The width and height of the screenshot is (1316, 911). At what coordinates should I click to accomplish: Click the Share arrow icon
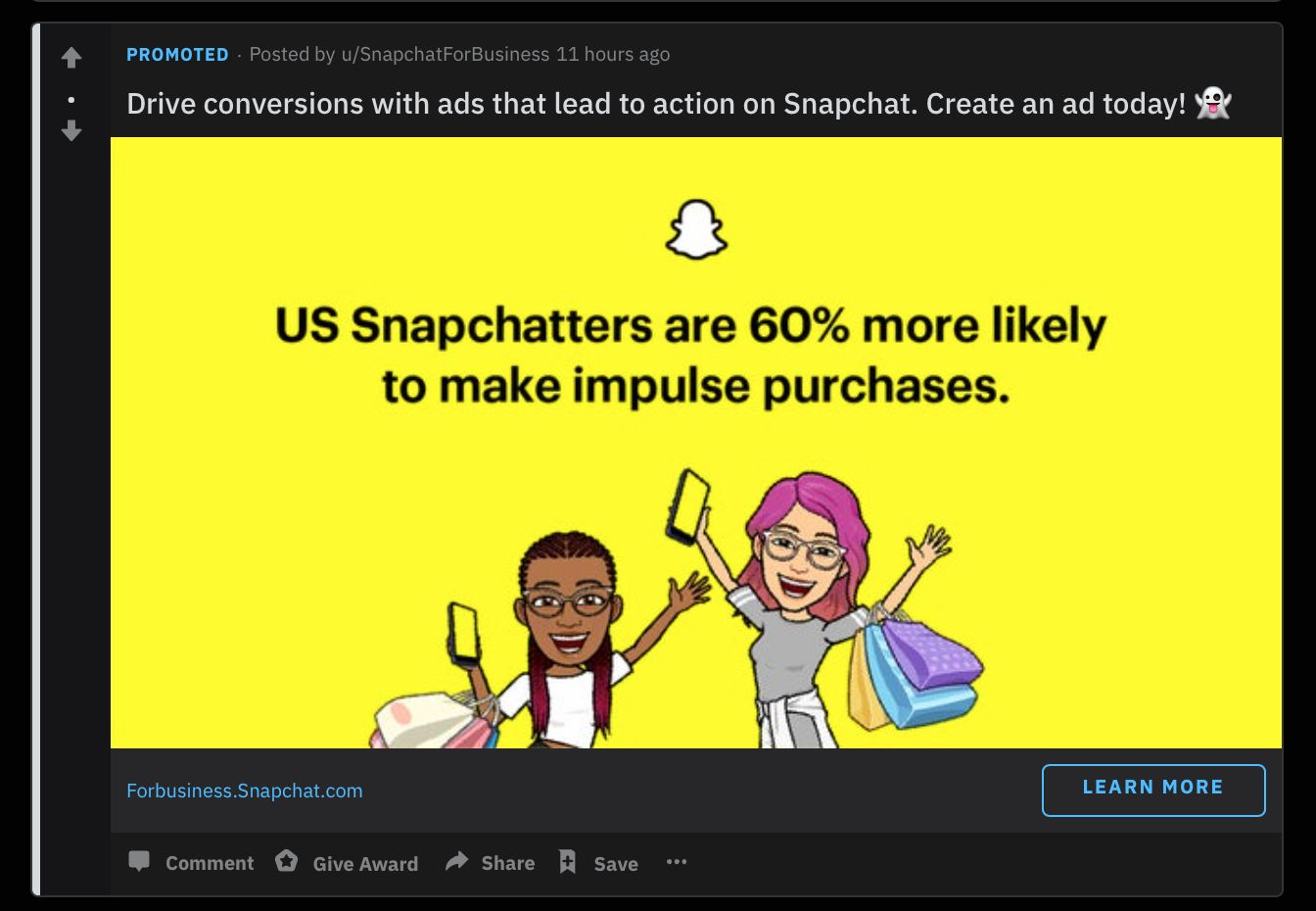[456, 862]
